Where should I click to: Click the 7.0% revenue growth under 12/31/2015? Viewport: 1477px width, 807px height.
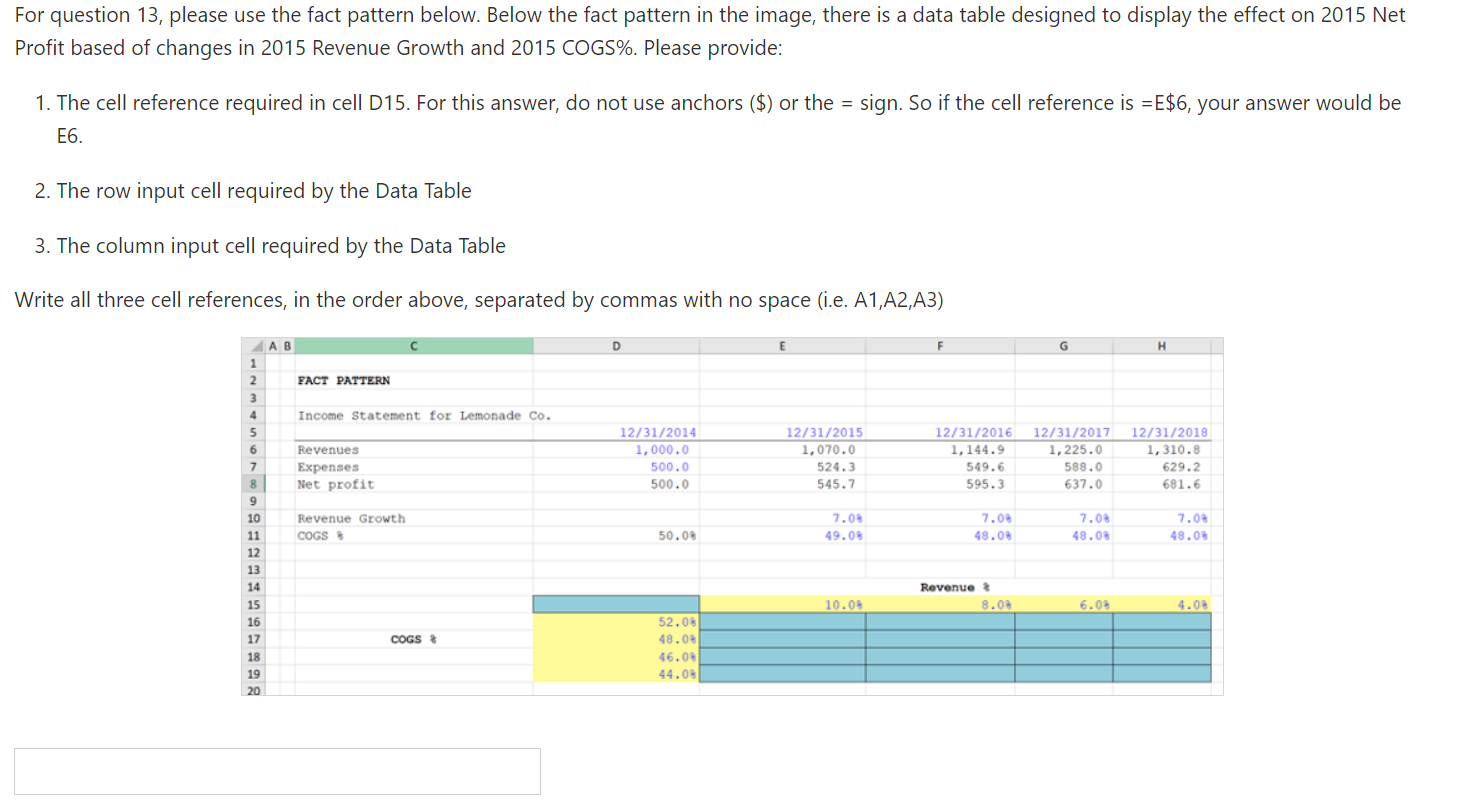(847, 518)
